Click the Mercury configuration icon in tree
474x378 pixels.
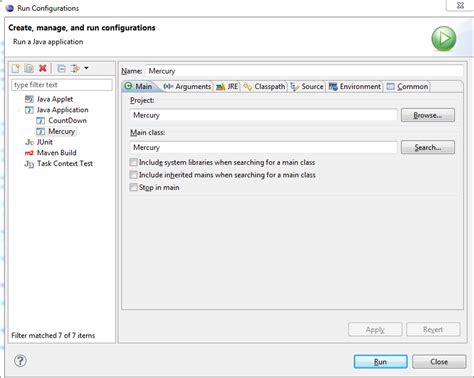coord(40,131)
